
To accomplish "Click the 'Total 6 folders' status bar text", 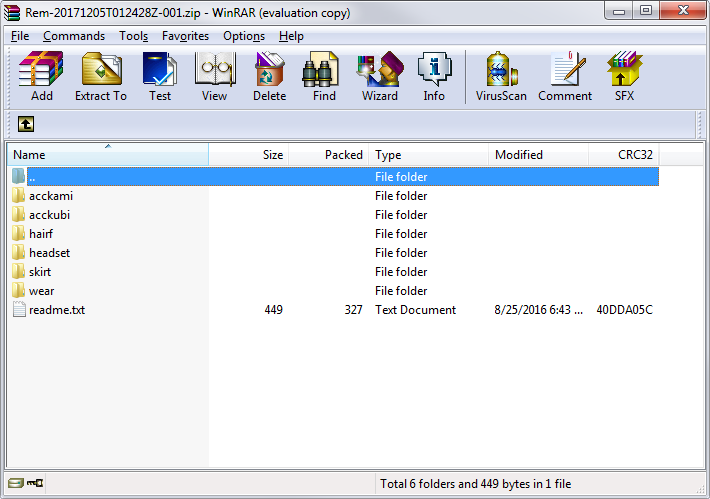I will coord(475,484).
